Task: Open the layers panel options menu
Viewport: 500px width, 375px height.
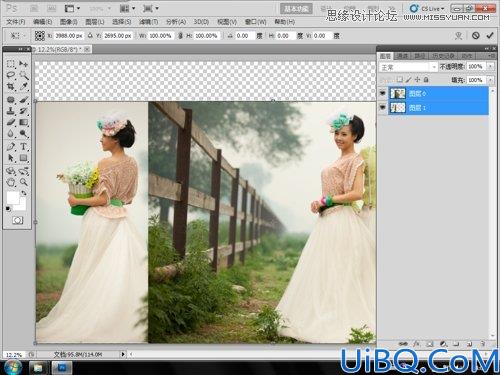Action: [x=491, y=56]
